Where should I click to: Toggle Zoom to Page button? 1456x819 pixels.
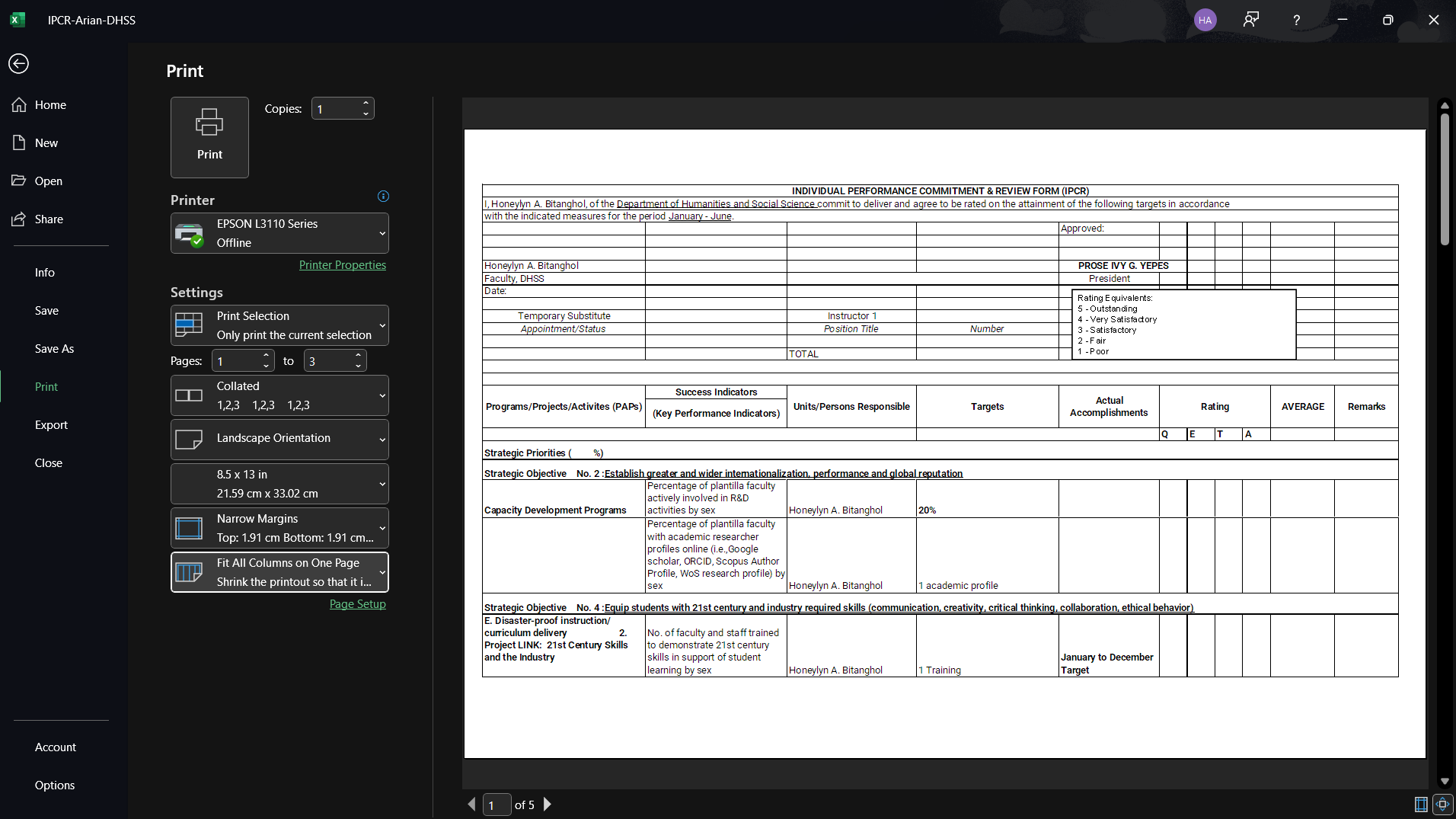[x=1442, y=805]
